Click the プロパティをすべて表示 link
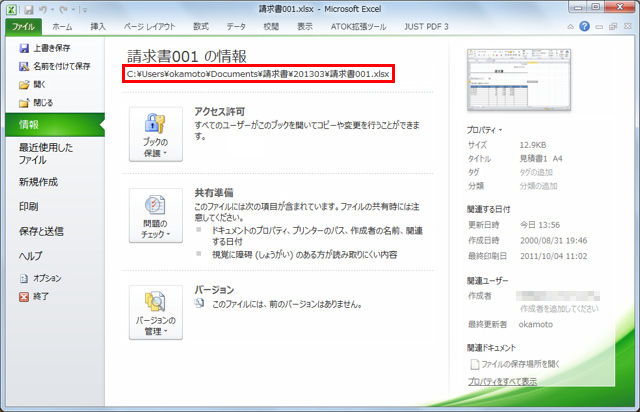Viewport: 640px width, 412px height. (502, 381)
